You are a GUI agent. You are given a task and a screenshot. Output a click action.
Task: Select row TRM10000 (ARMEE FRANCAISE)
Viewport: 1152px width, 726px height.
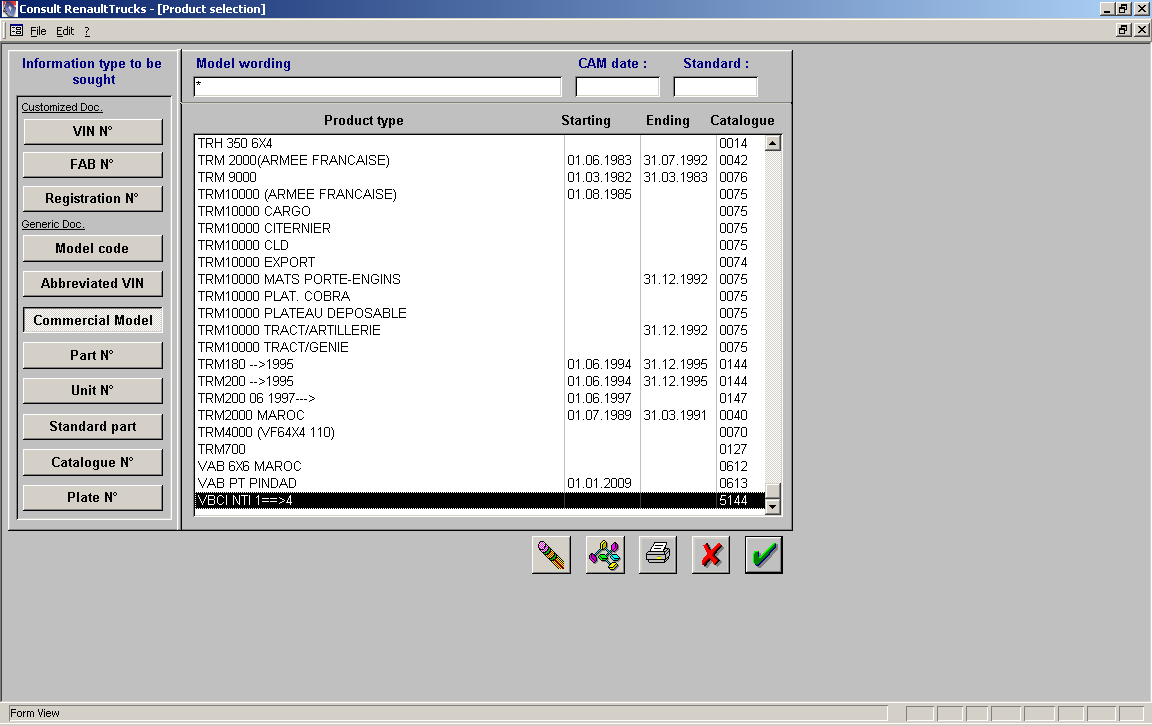(x=480, y=194)
